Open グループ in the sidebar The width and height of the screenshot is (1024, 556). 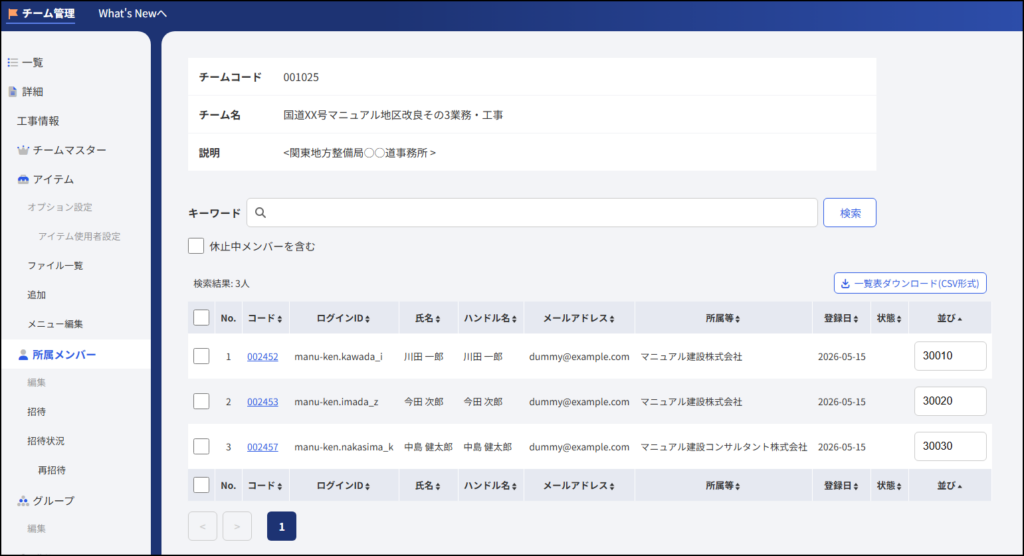coord(54,500)
